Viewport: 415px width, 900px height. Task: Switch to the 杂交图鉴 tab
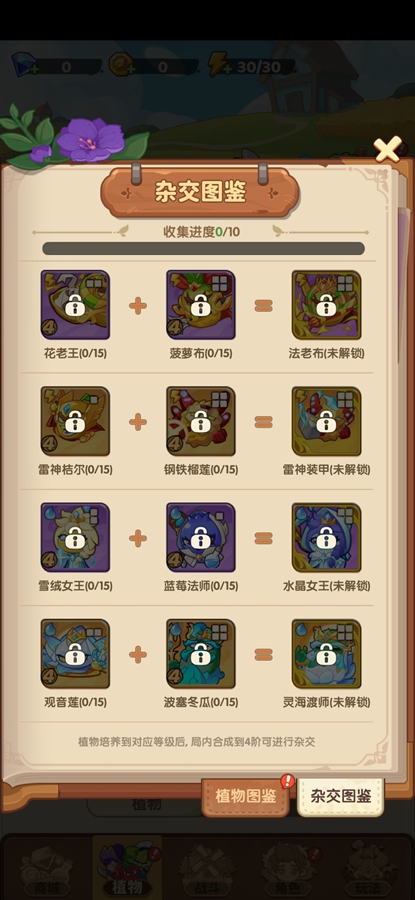point(340,797)
